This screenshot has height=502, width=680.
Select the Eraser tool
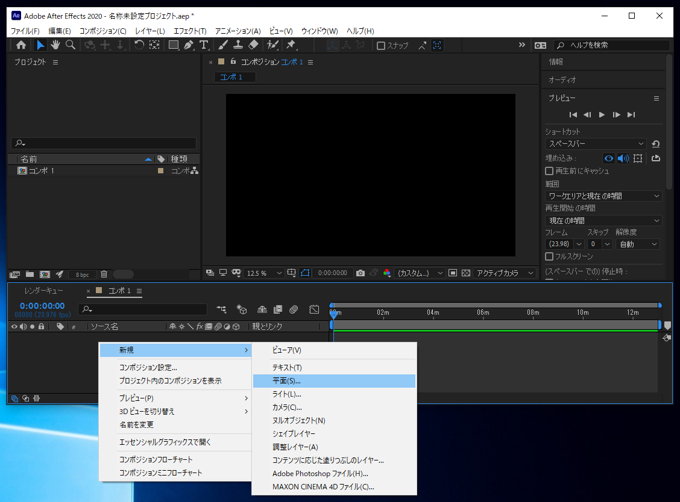pos(253,45)
